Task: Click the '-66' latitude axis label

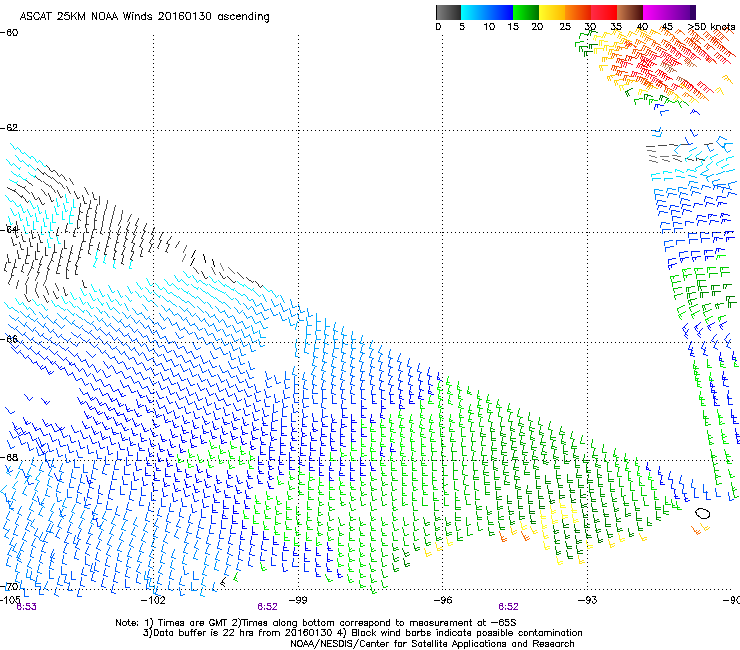Action: (9, 339)
